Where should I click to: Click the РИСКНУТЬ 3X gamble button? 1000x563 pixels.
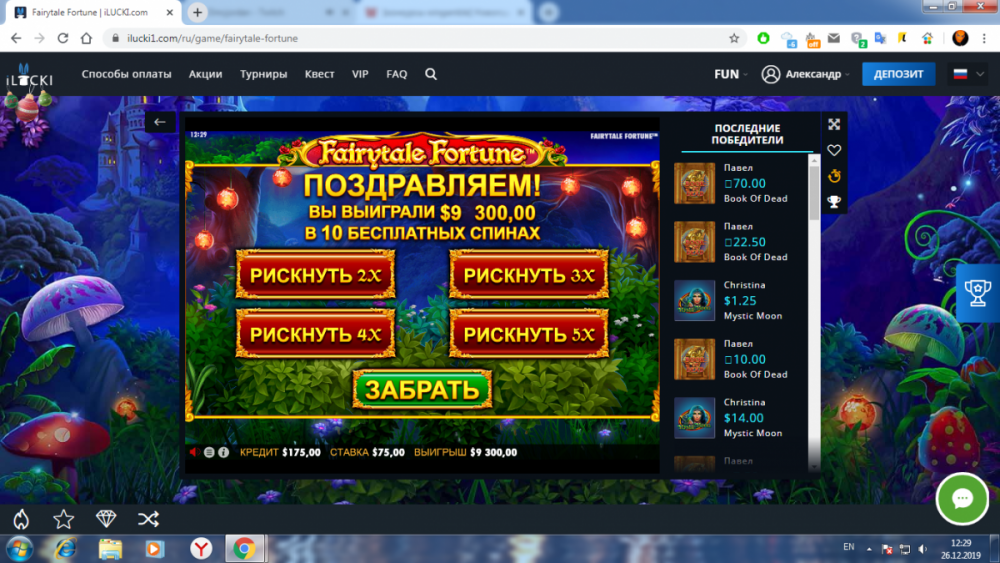tap(529, 275)
